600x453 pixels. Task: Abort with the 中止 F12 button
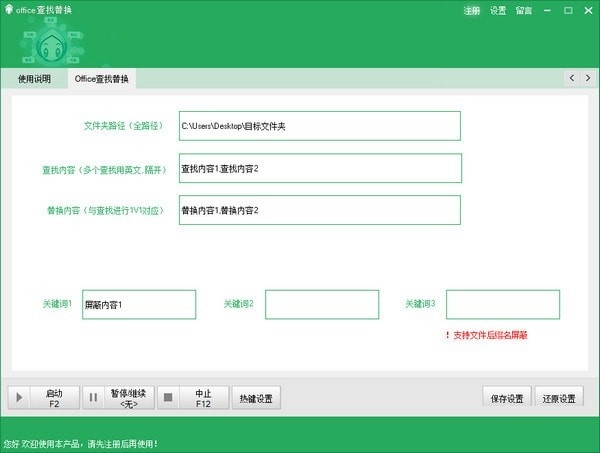pyautogui.click(x=193, y=398)
